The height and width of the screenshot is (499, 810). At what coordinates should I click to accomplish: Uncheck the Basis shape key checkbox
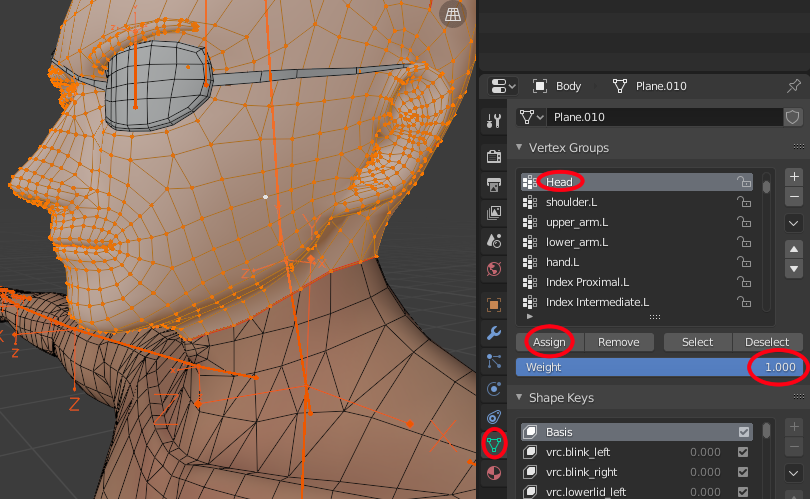[x=743, y=432]
